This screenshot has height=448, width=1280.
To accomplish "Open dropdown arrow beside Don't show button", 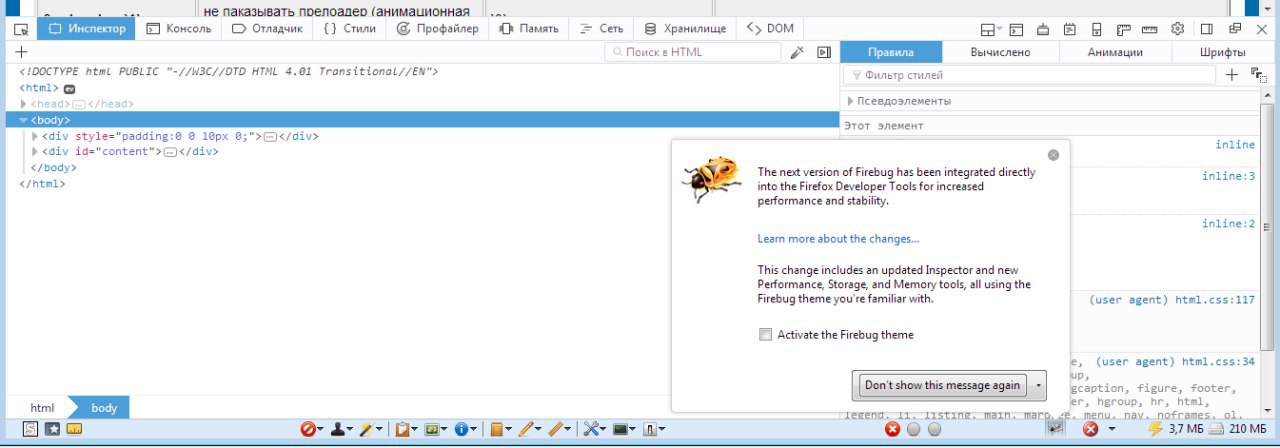I will point(1040,385).
